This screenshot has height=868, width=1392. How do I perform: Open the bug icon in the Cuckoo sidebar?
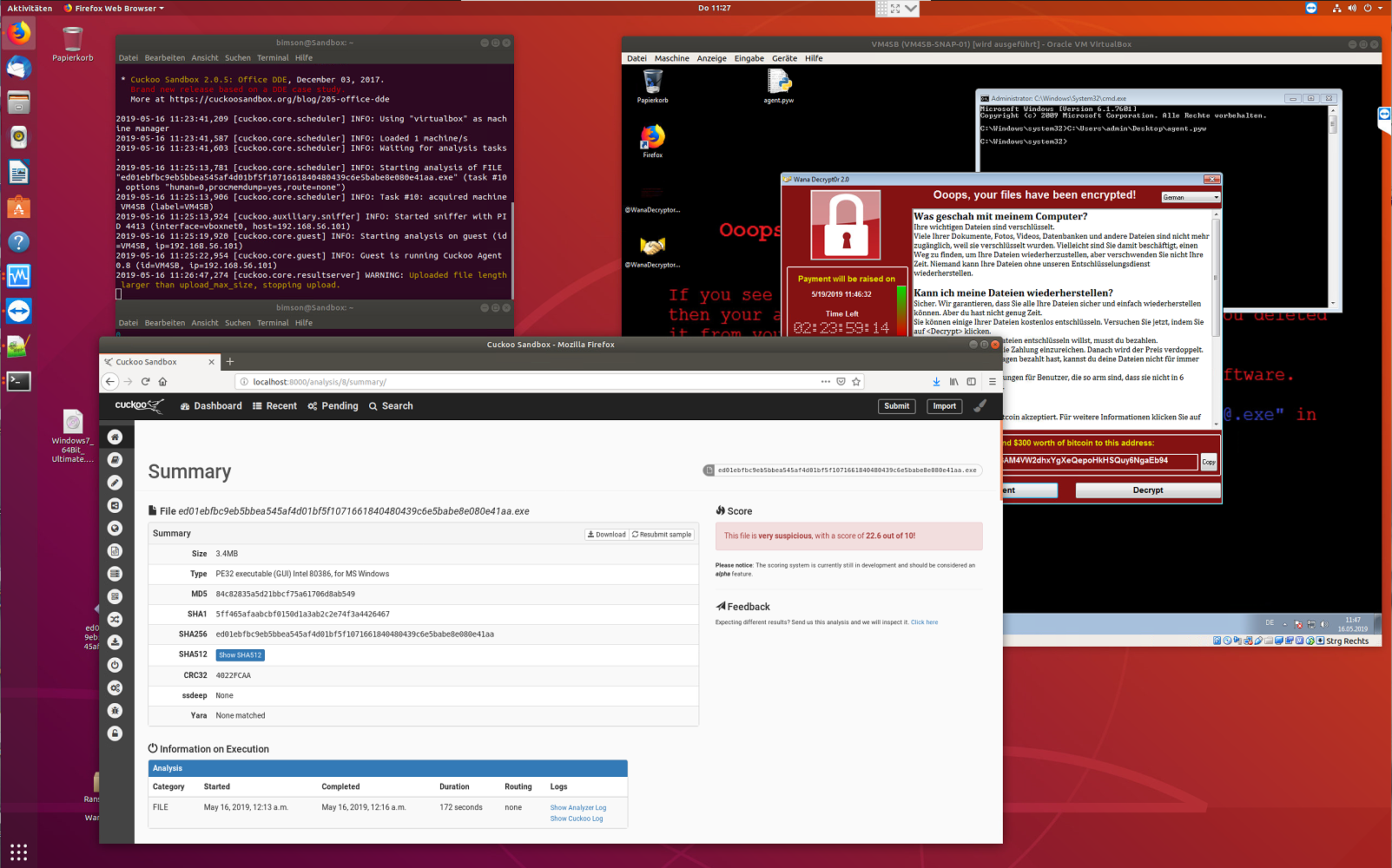click(x=115, y=711)
